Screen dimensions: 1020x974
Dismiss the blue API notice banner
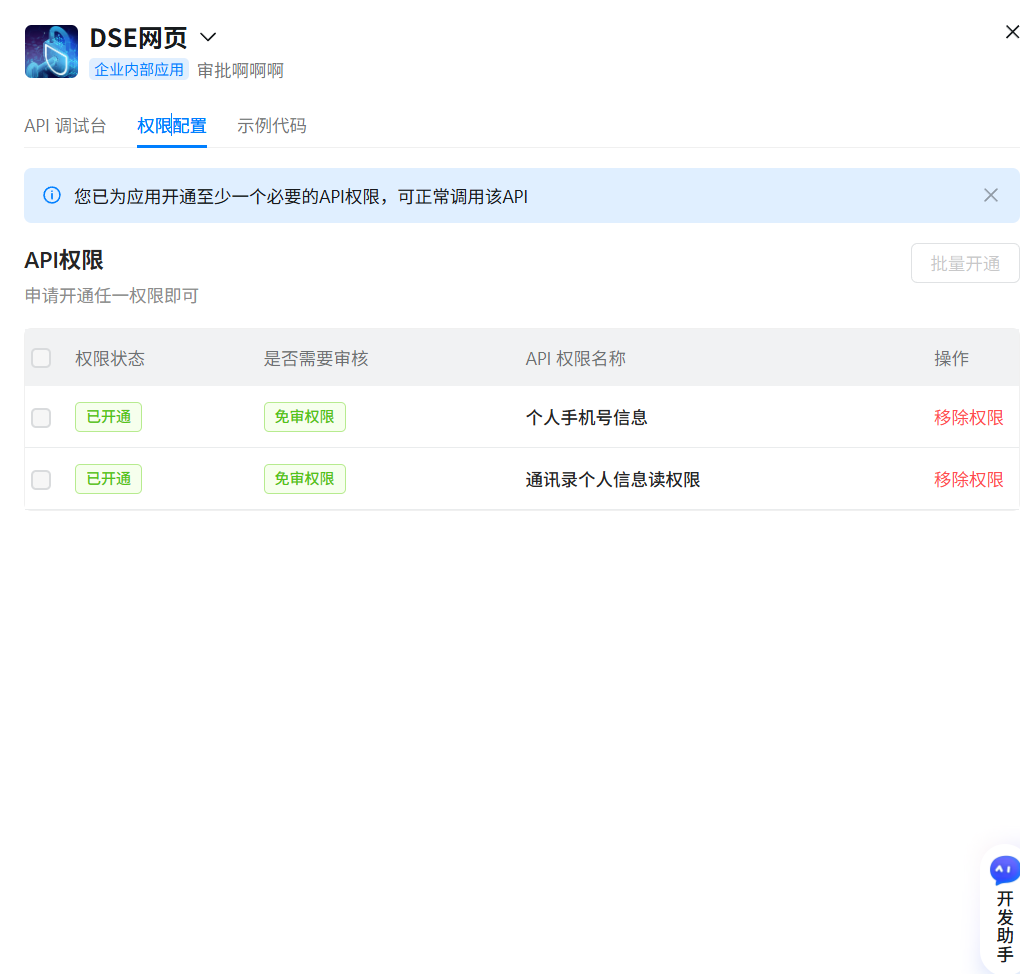991,195
